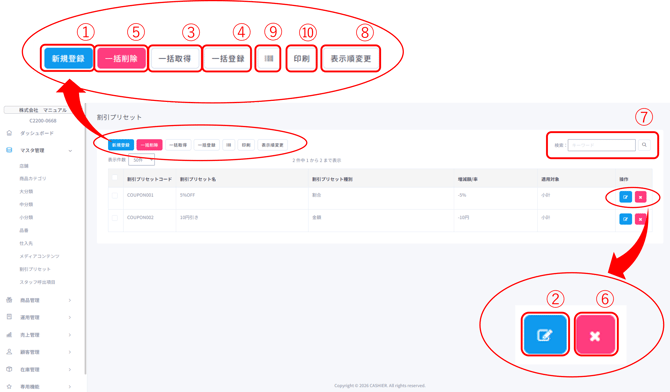The image size is (670, 392).
Task: Open the 表示件数 50件 dropdown
Action: (141, 160)
